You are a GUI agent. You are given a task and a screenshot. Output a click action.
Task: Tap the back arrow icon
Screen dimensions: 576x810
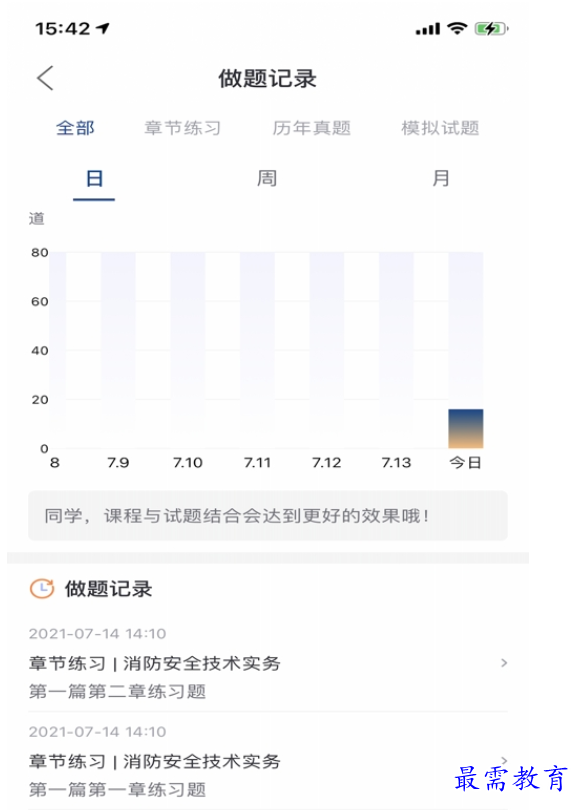[45, 79]
